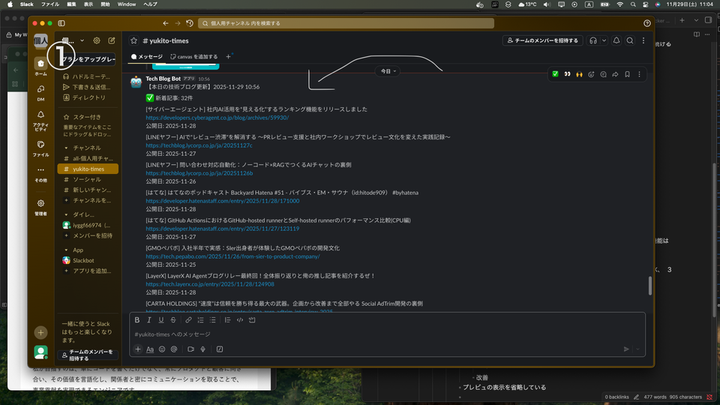Open more message actions menu
720x405 pixels.
(639, 74)
